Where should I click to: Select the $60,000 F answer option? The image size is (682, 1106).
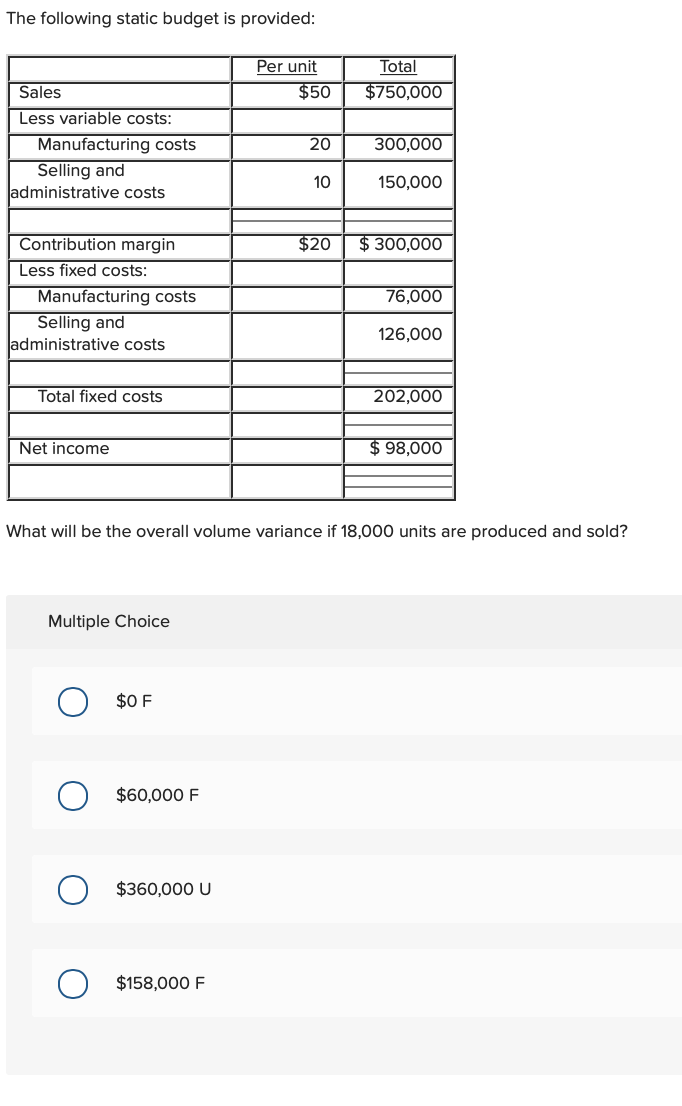pyautogui.click(x=72, y=796)
